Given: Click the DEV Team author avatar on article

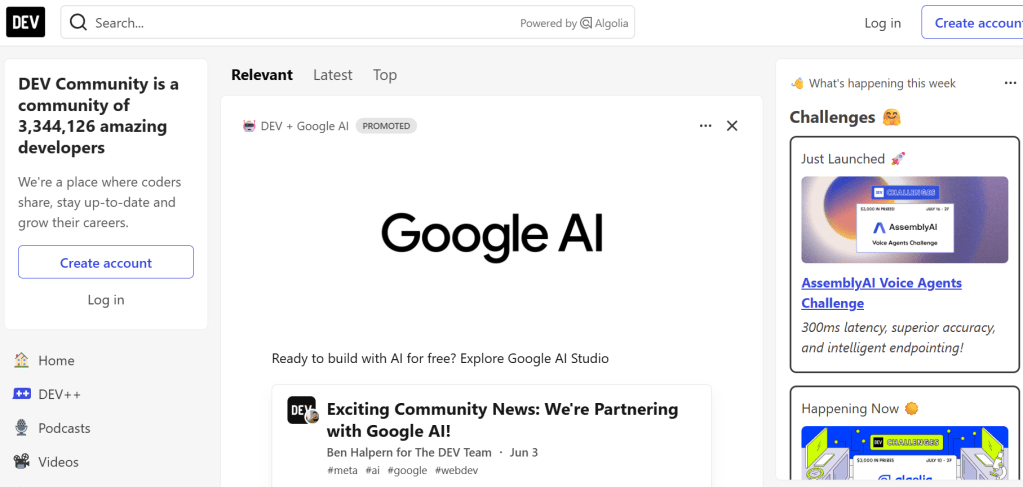Looking at the screenshot, I should click(302, 410).
